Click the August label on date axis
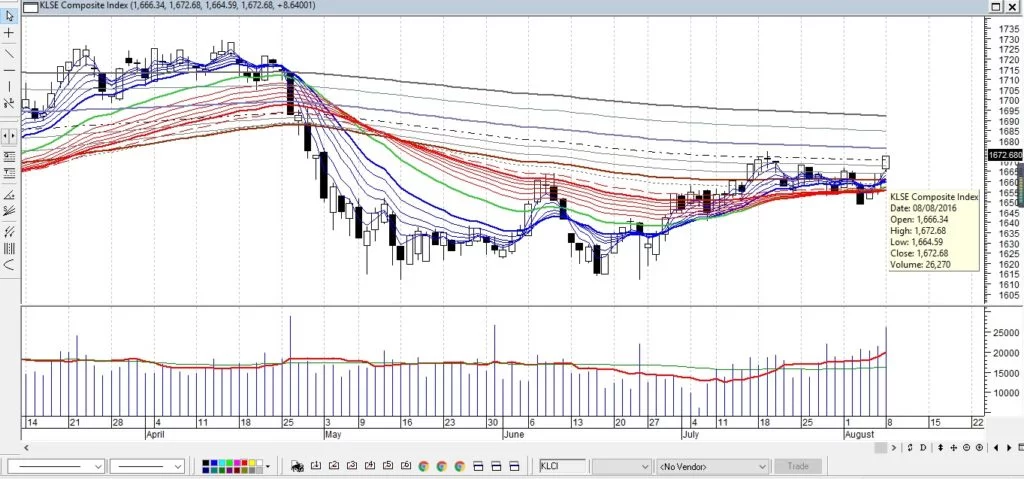This screenshot has height=479, width=1024. pyautogui.click(x=859, y=434)
